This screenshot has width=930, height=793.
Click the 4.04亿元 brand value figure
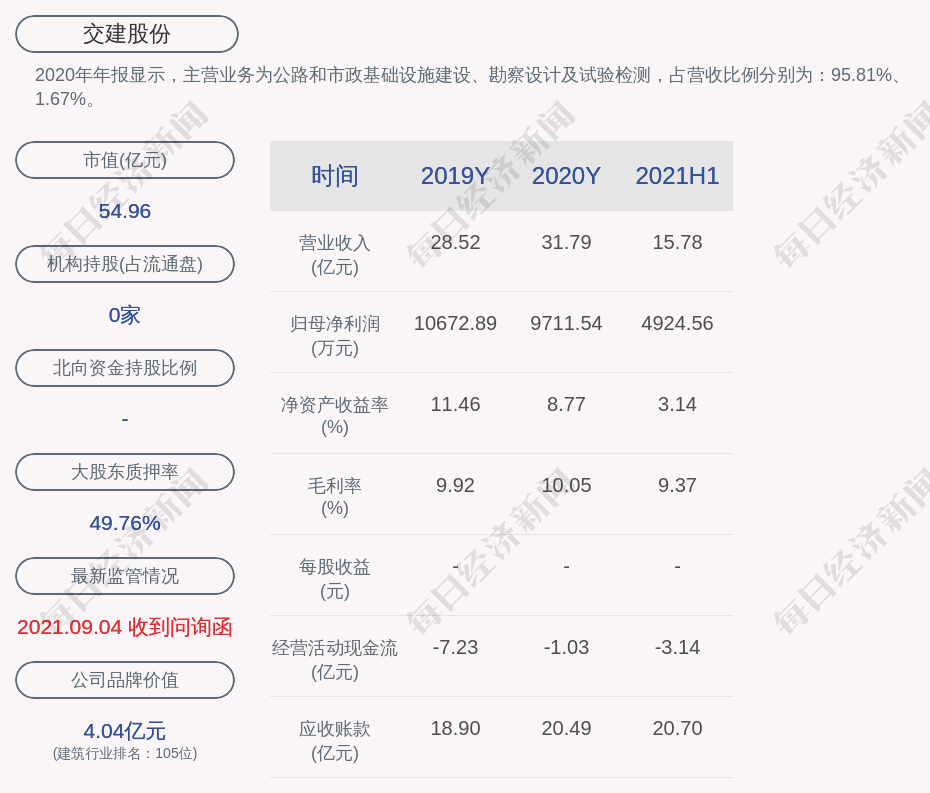(x=125, y=731)
